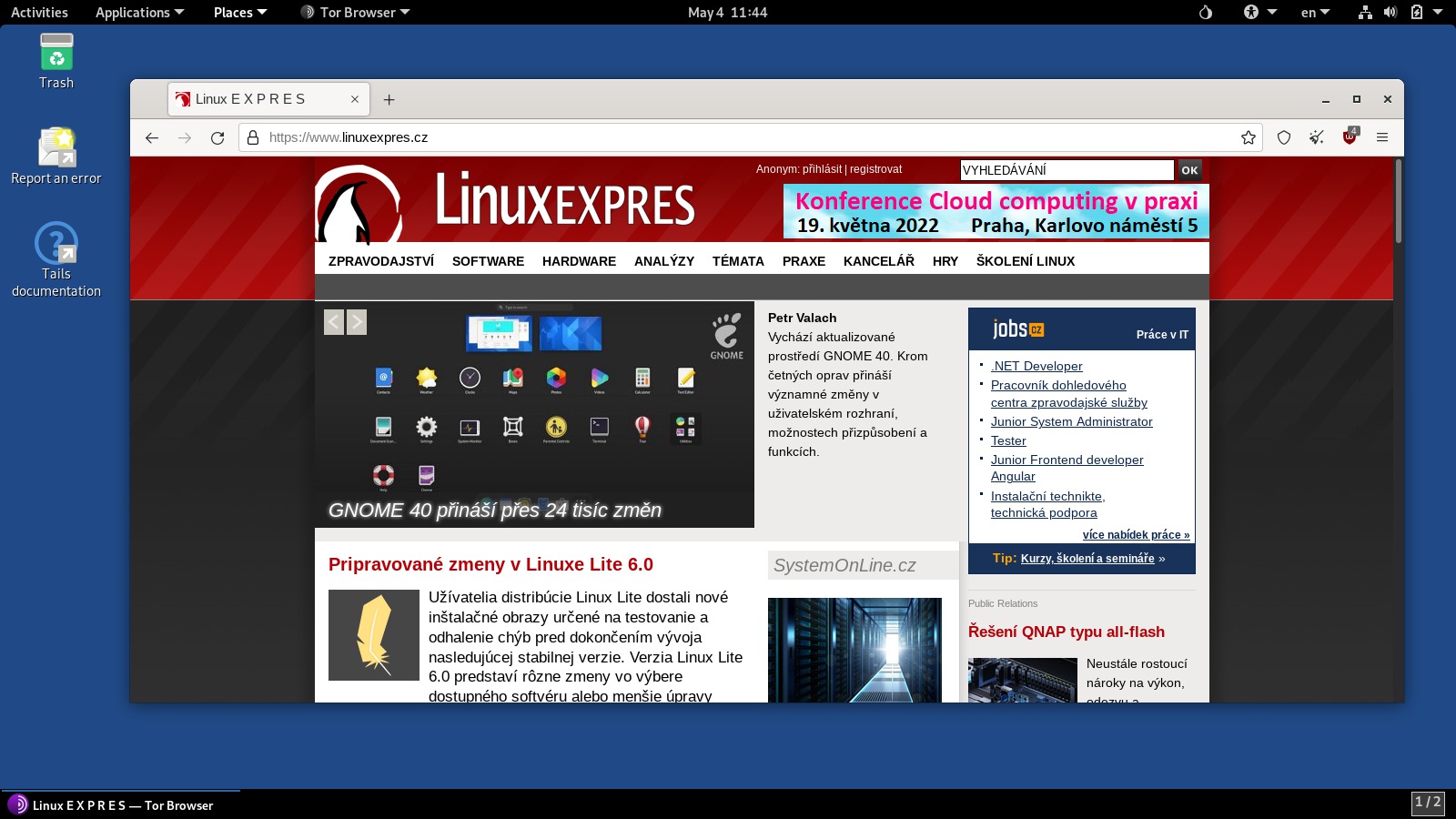Viewport: 1456px width, 819px height.
Task: Open the Řešení QNAP typu all-flash article
Action: coord(1067,632)
